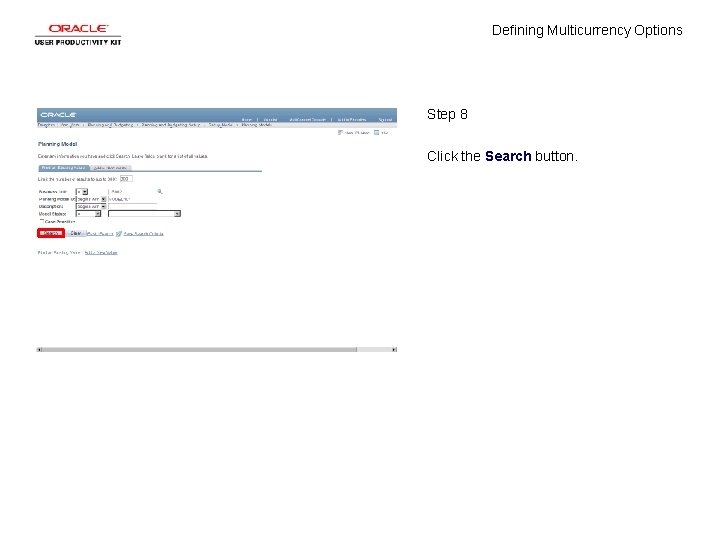Click the Oracle User Productivity Kit logo
Viewport: 720px width, 540px height.
click(x=78, y=35)
